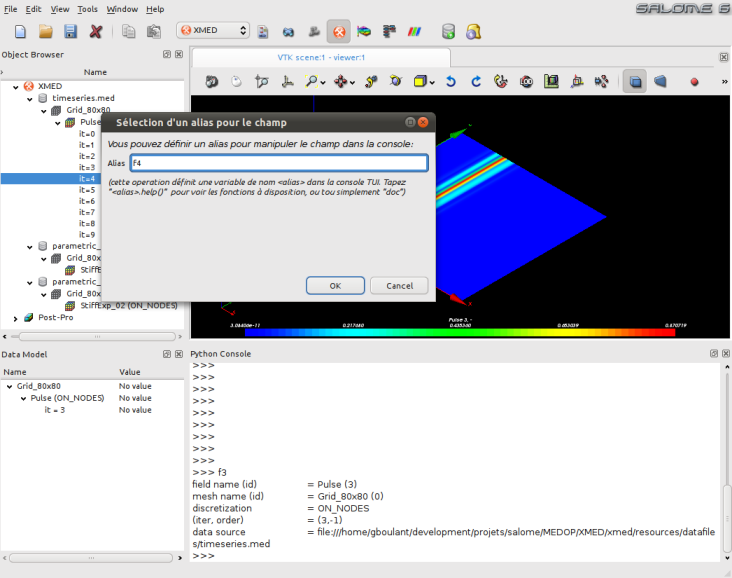Select the it=5 tree row

(87, 190)
